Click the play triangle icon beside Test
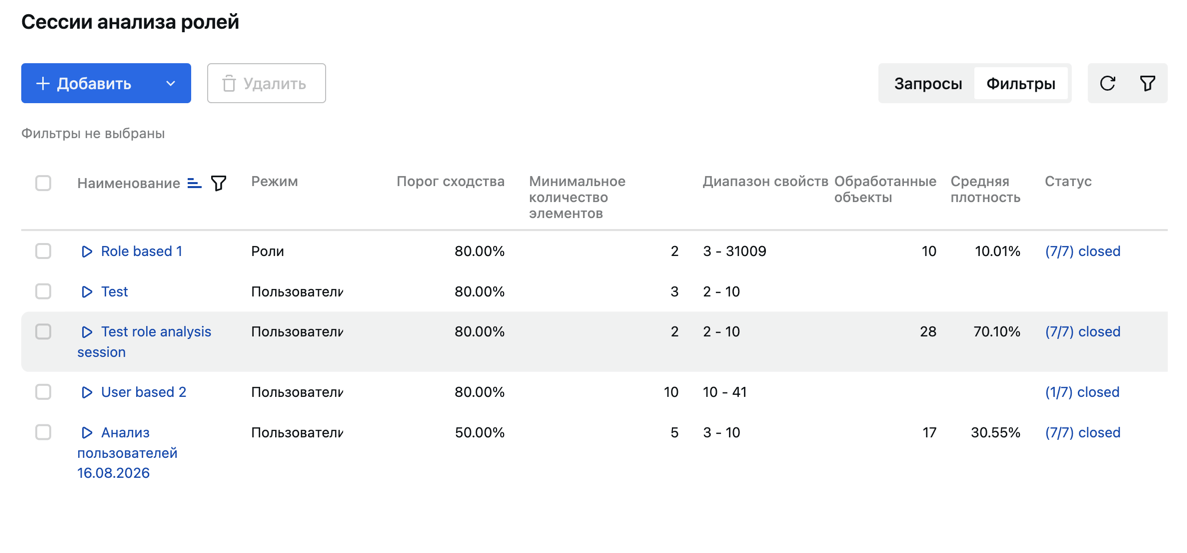1187x553 pixels. [87, 291]
